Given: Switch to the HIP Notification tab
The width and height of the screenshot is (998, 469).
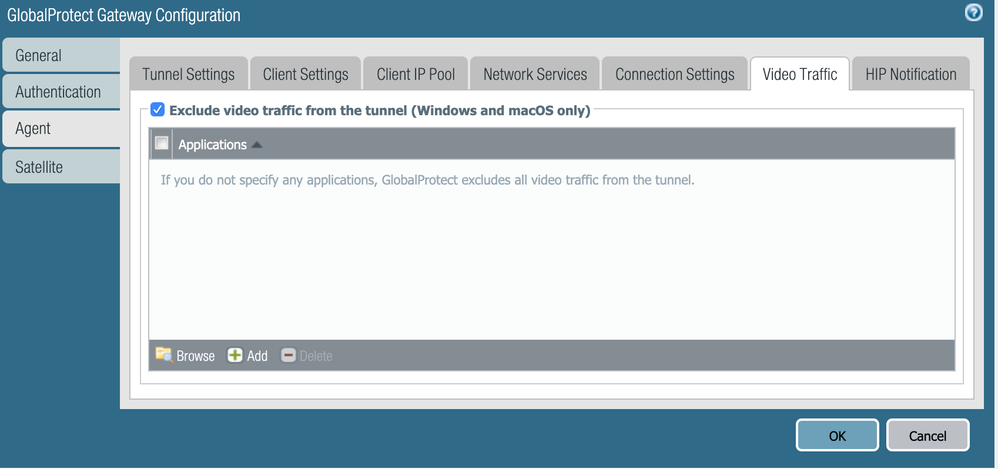Looking at the screenshot, I should (x=911, y=74).
